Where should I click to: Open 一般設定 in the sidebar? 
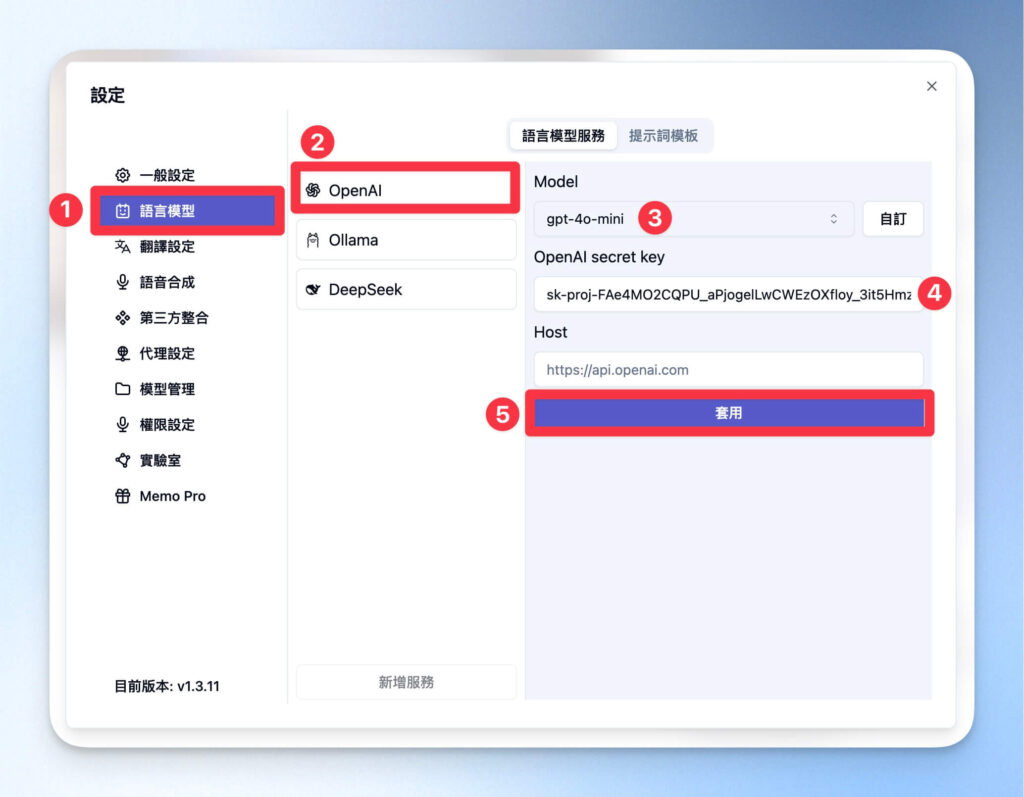[187, 175]
